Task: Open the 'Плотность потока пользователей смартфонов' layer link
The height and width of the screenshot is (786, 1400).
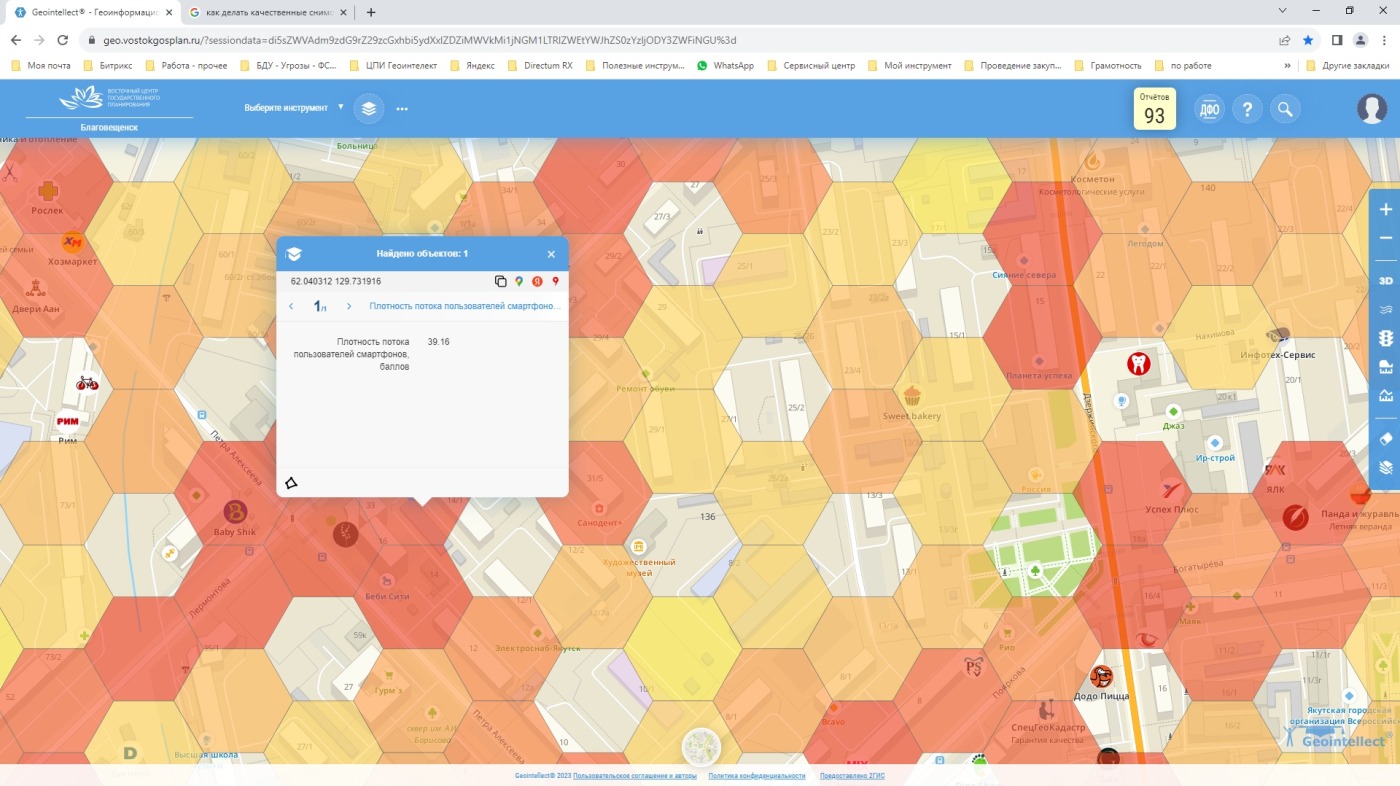Action: (465, 306)
